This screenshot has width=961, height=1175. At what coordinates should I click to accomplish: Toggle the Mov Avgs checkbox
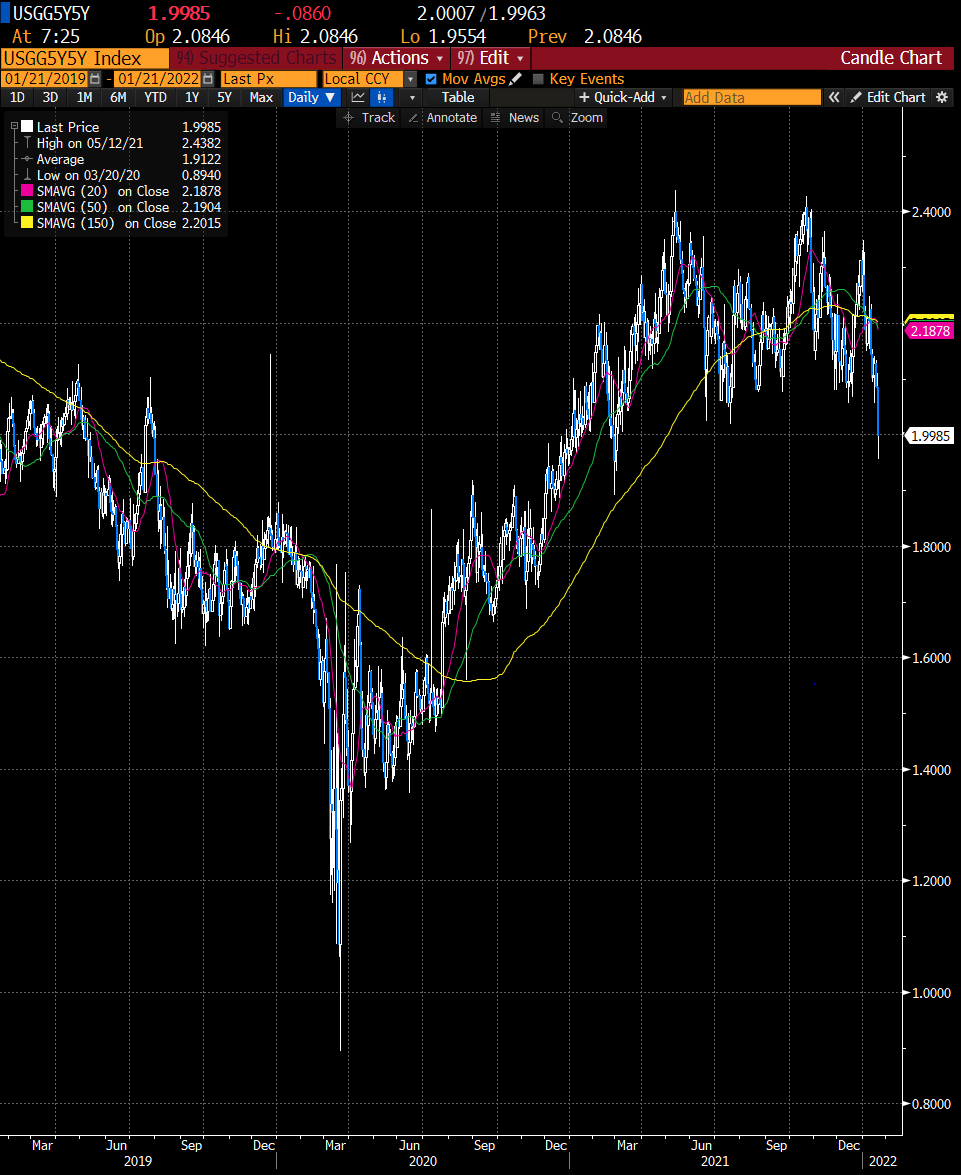431,79
